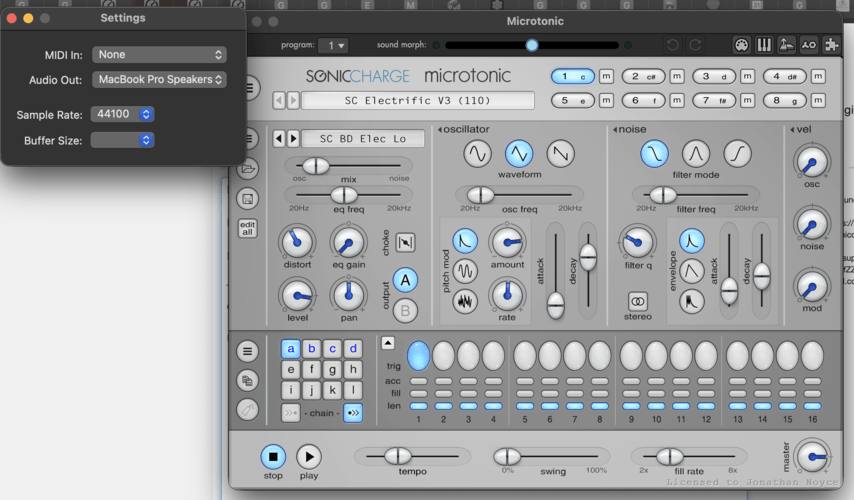Click the stop button
854x500 pixels.
point(273,456)
